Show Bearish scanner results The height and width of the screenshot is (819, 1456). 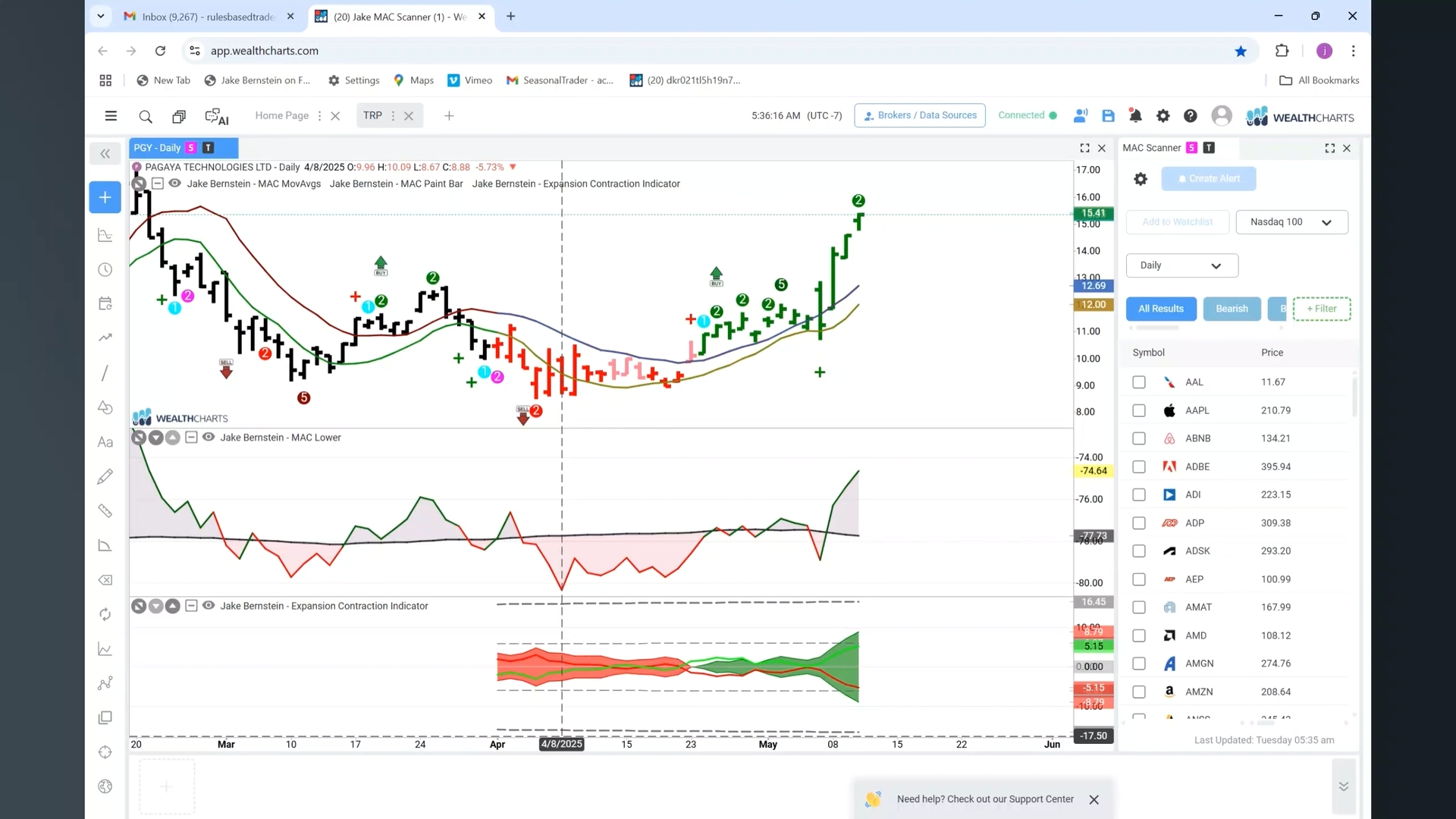1232,309
